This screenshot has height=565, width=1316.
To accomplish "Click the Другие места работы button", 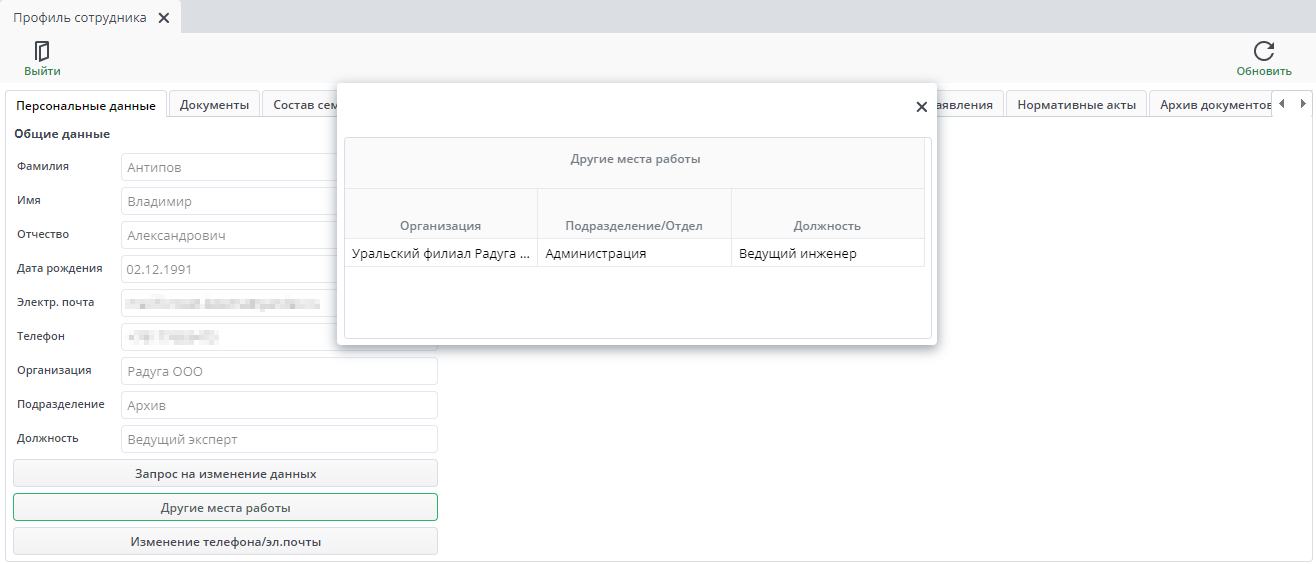I will coord(225,508).
